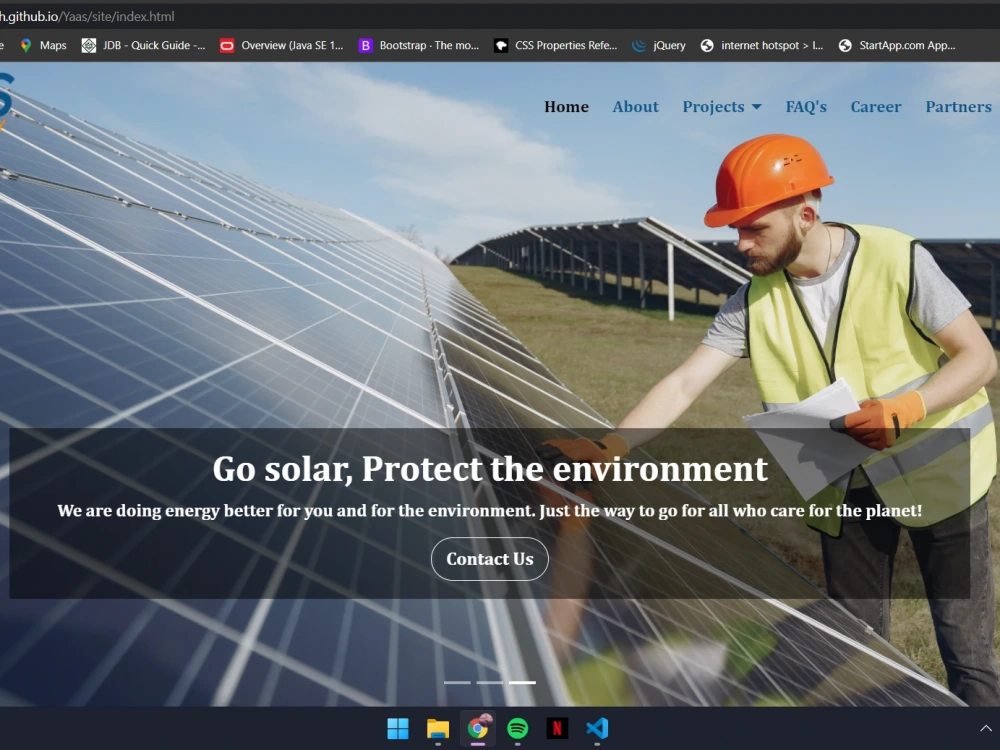The image size is (1000, 750).
Task: Open Spotify from the taskbar
Action: [517, 728]
